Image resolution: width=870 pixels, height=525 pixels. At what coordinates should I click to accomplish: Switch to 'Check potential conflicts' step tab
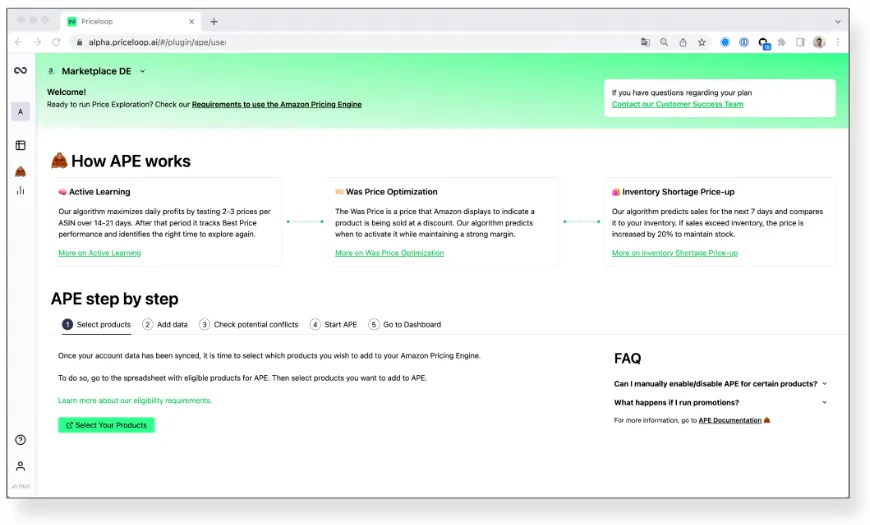[249, 325]
